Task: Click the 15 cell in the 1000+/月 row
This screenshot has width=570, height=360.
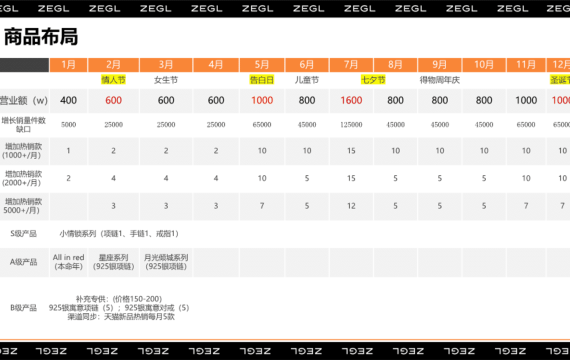Action: tap(351, 151)
